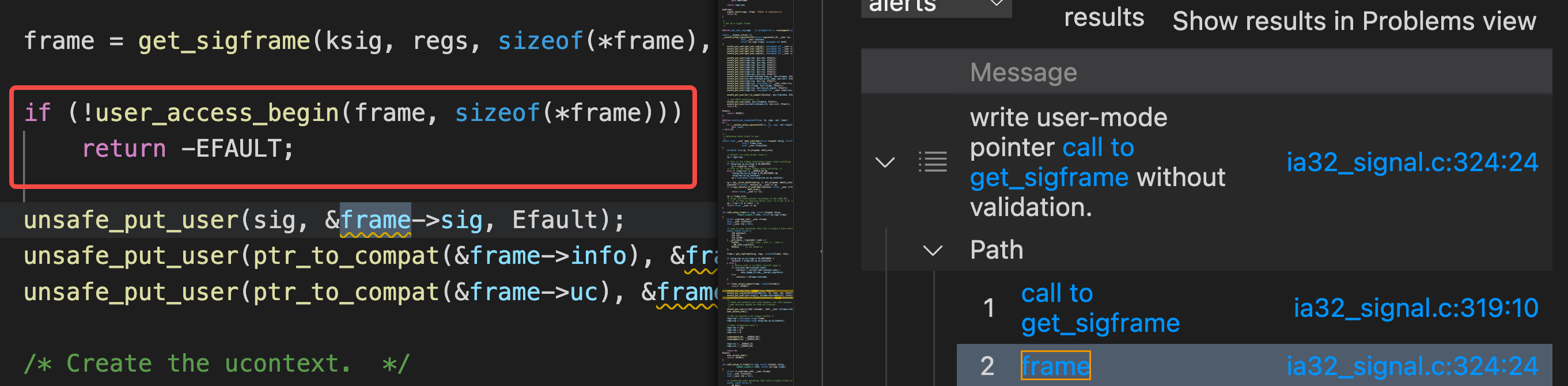Click the results count label
The height and width of the screenshot is (386, 1568).
click(1104, 17)
